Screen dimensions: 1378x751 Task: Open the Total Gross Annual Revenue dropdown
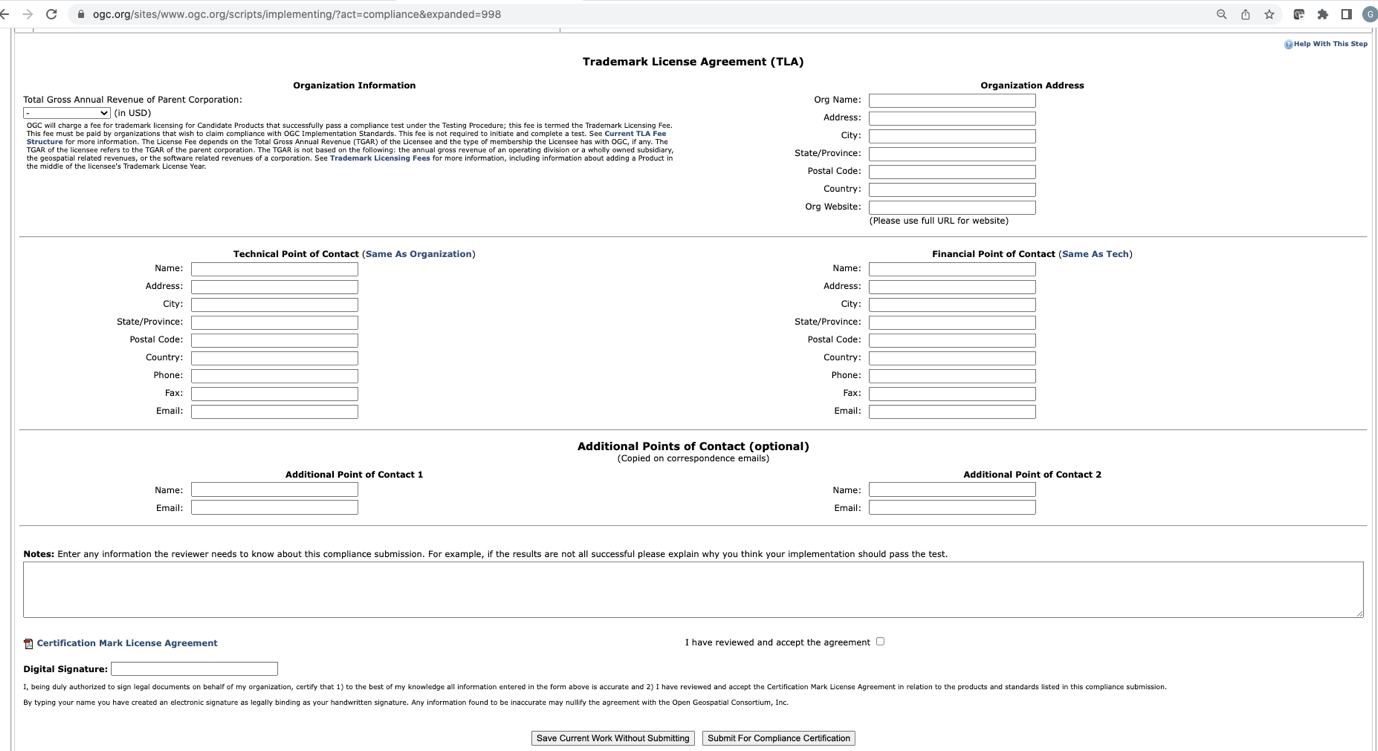67,113
